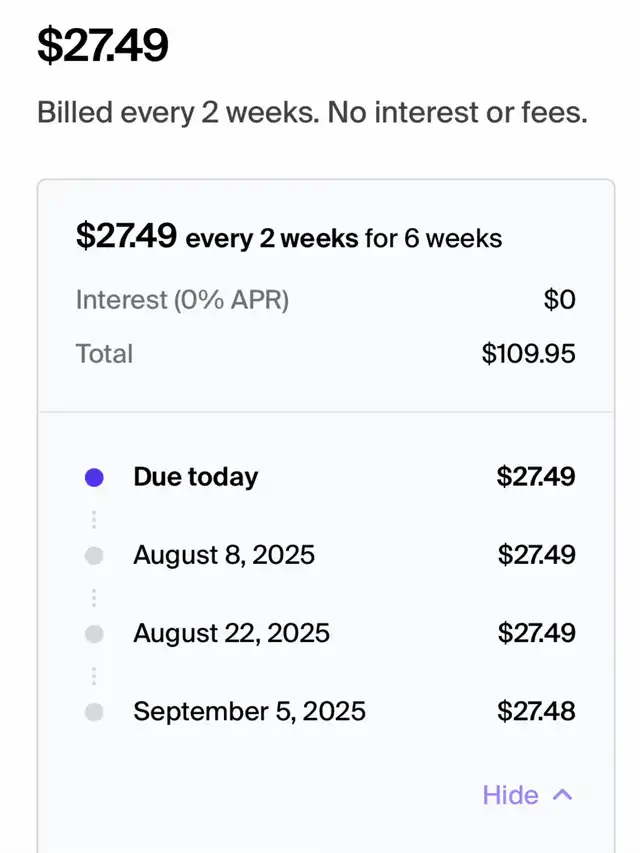Click the gray dot beside August 22, 2025
This screenshot has height=853, width=640.
[94, 633]
